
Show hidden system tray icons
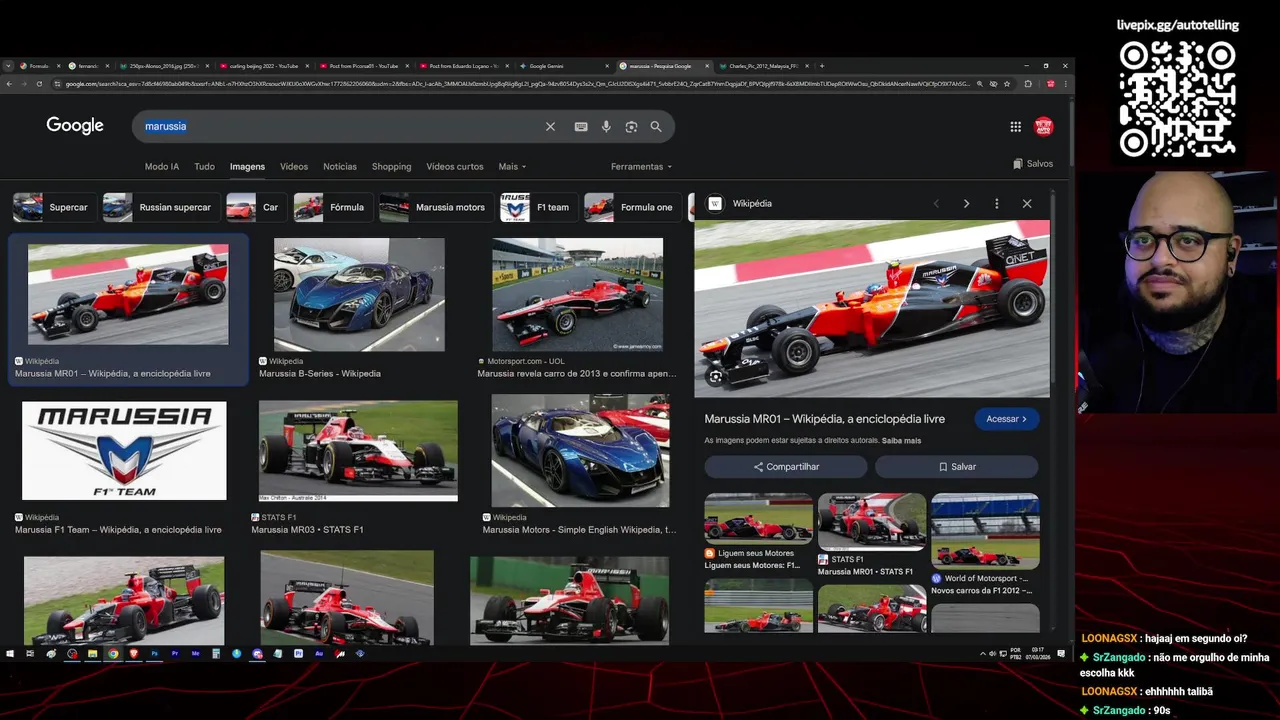(x=983, y=654)
